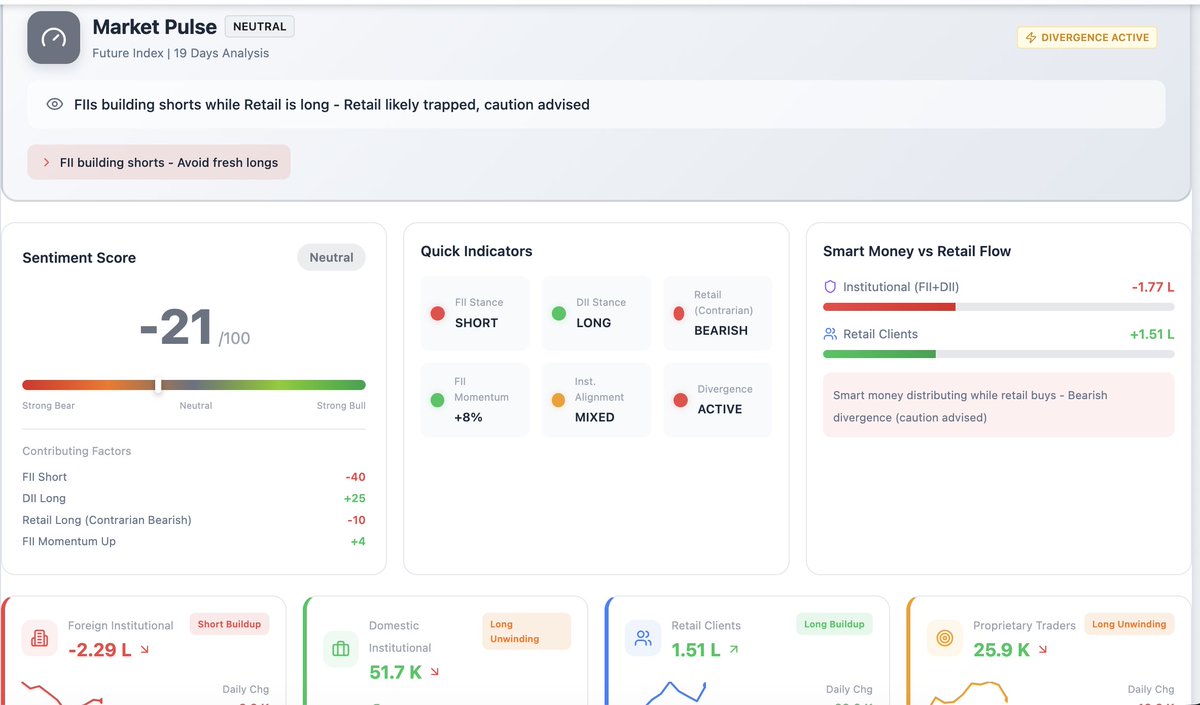Click the Neutral pill in Sentiment Score
This screenshot has height=705, width=1200.
click(x=331, y=257)
